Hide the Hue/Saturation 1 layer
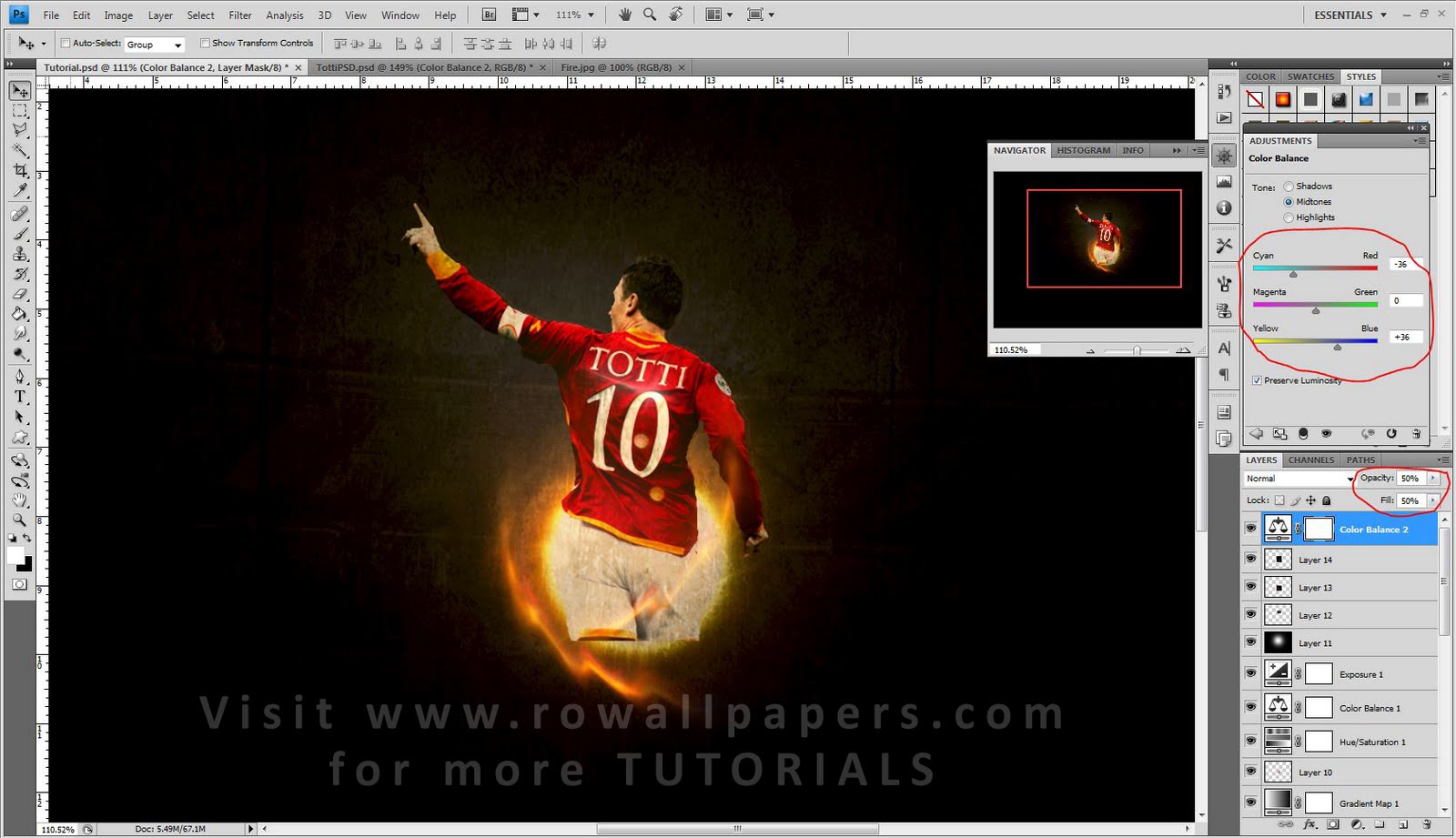 tap(1251, 741)
